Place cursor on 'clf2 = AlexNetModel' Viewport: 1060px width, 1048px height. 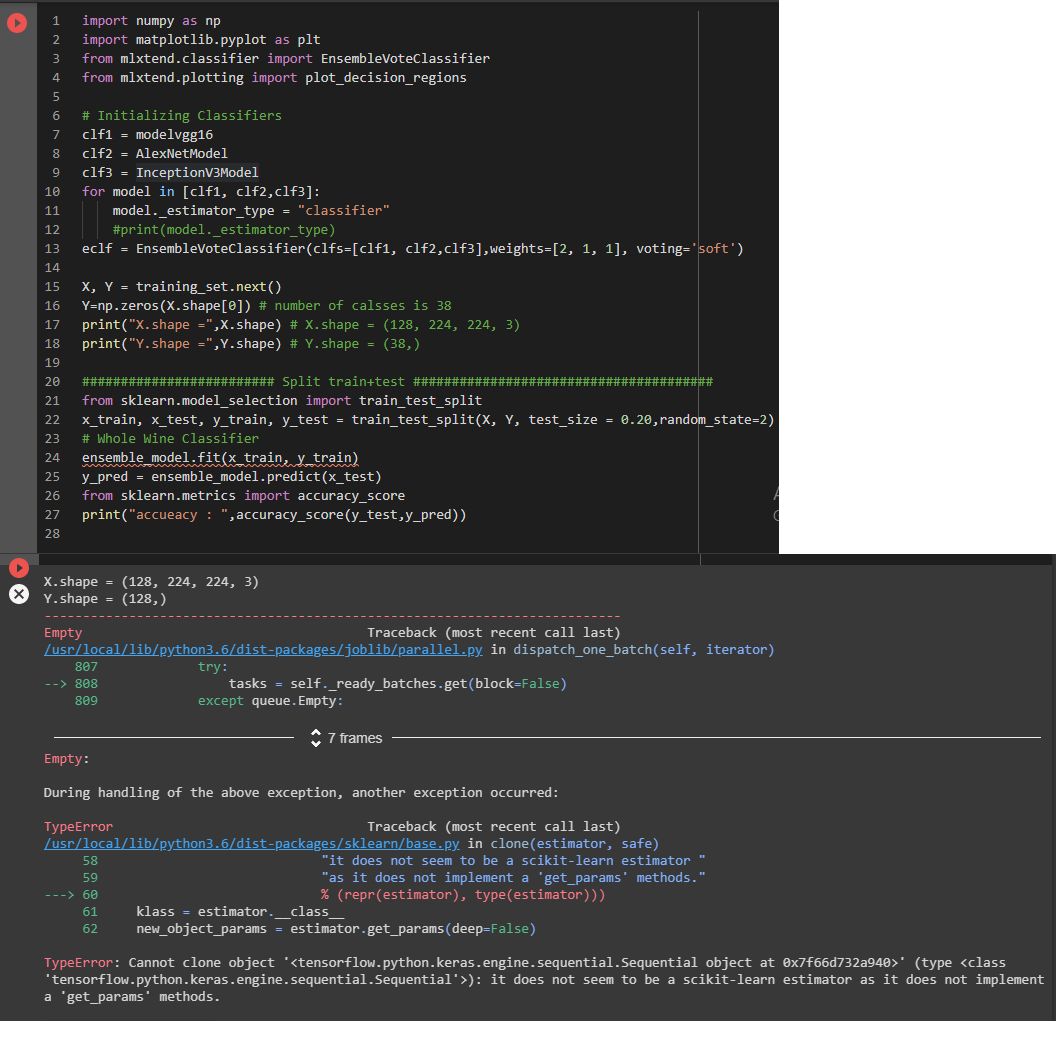pyautogui.click(x=155, y=153)
